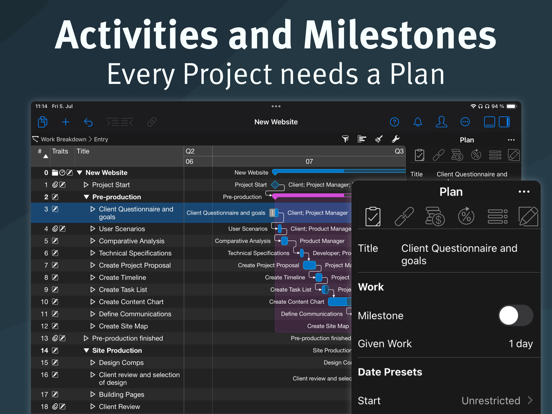Screen dimensions: 552x414
Task: Click the three dots at top center
Action: tap(276, 106)
